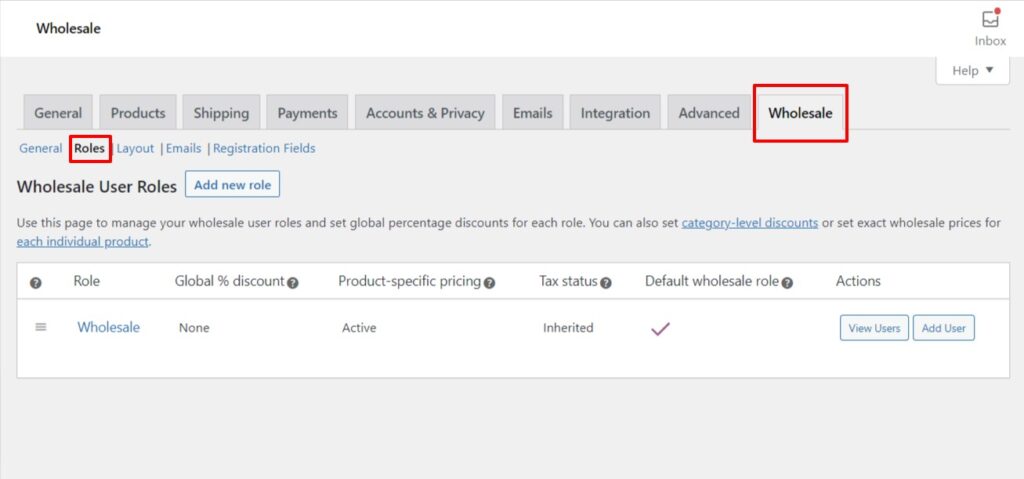The height and width of the screenshot is (479, 1024).
Task: Click the help icon in first table column
Action: (36, 283)
